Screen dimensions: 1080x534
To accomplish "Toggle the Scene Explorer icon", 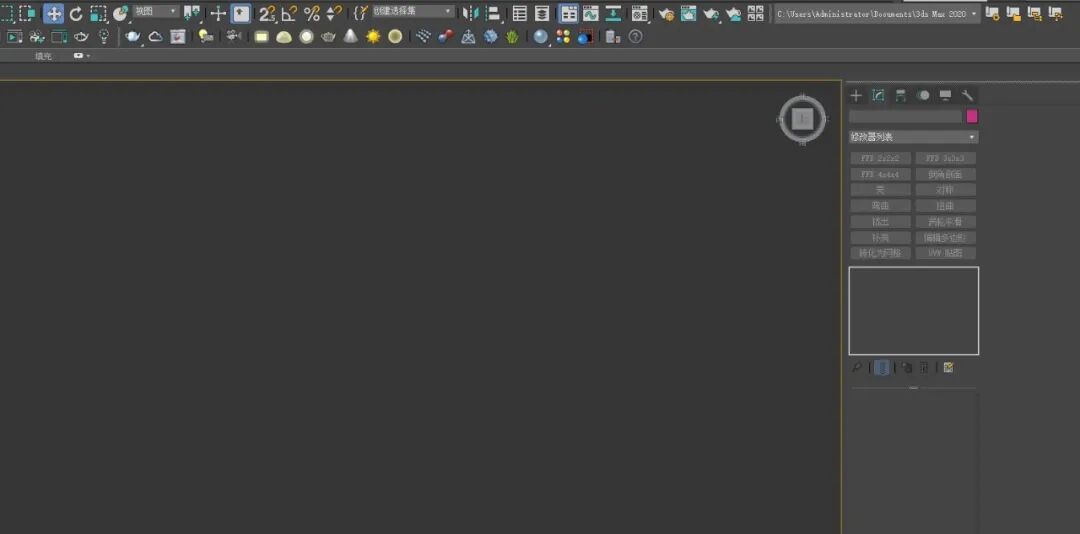I will (520, 13).
